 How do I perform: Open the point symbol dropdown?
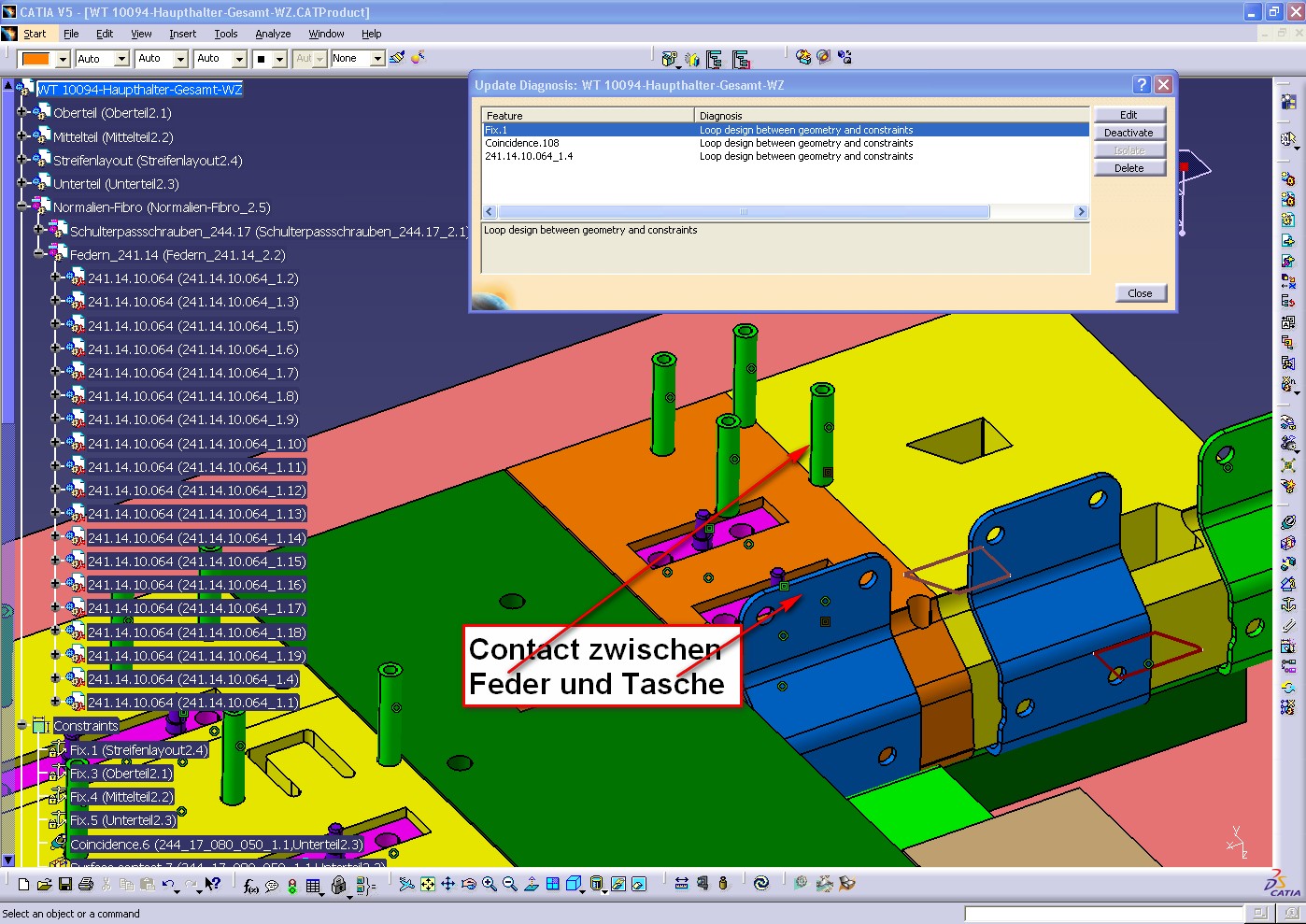(x=278, y=59)
